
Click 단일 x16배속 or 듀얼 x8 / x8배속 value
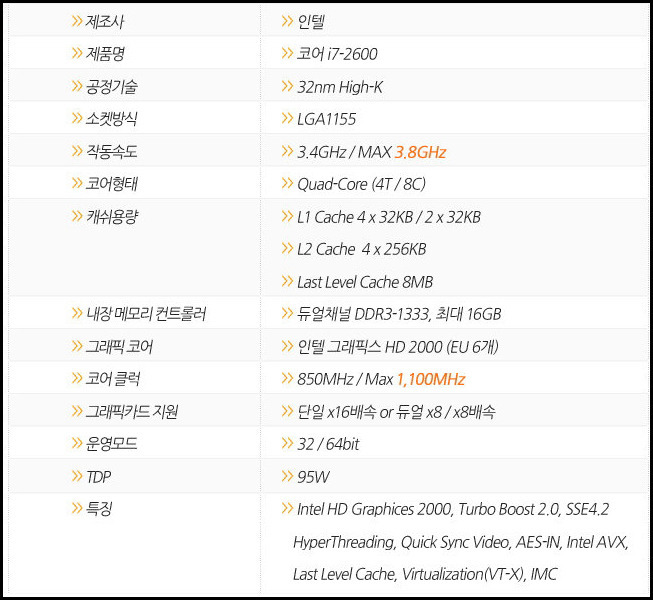pyautogui.click(x=396, y=412)
